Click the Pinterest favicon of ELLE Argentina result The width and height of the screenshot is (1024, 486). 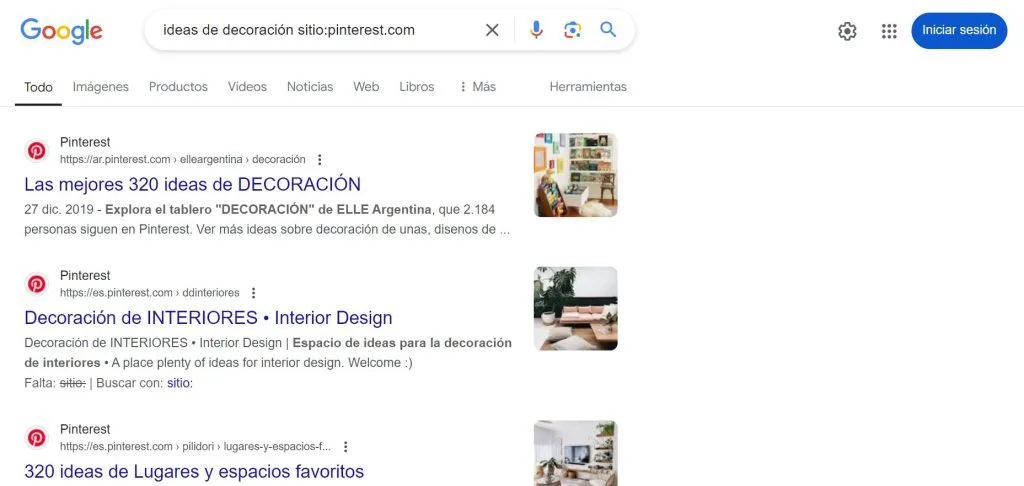coord(37,151)
